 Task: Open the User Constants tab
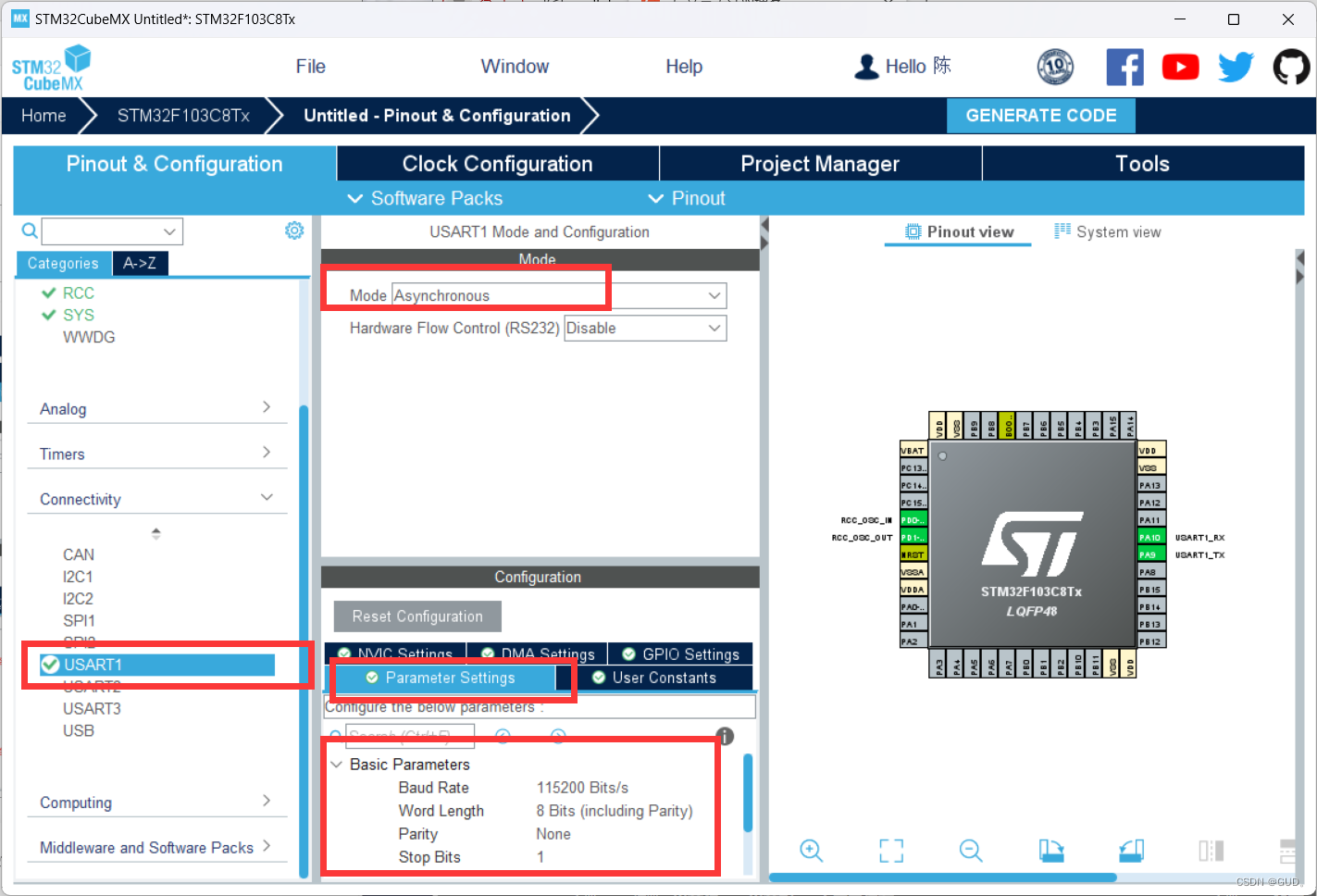[654, 678]
